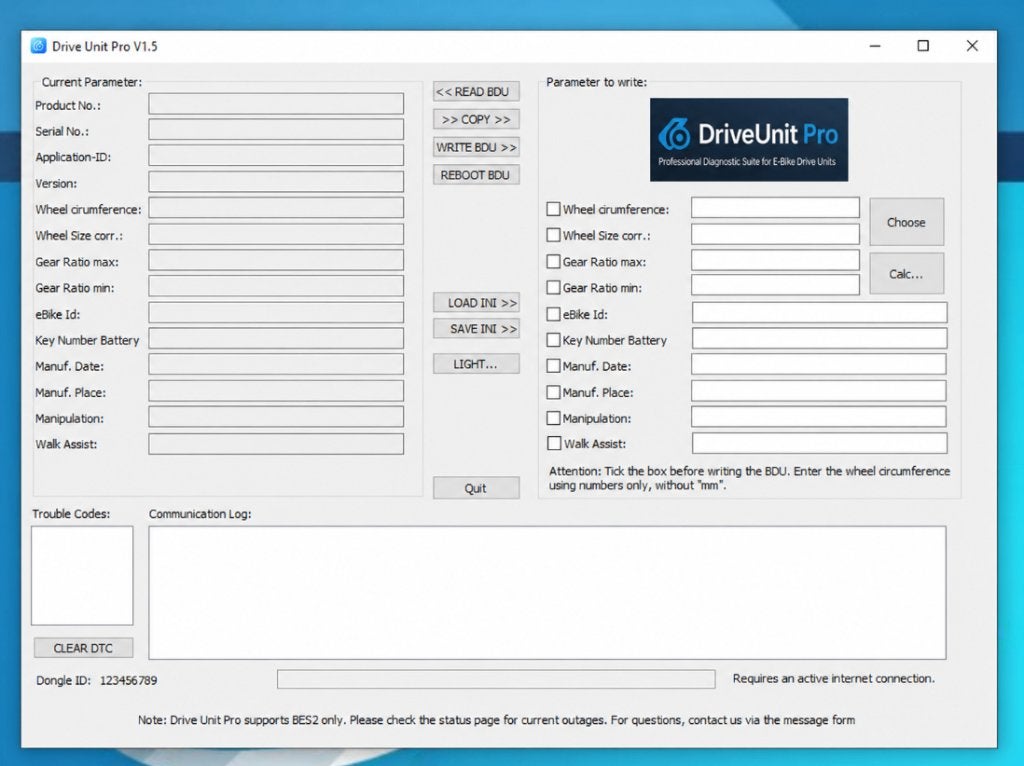
Task: Click the Drive Unit Pro title bar icon
Action: (39, 46)
